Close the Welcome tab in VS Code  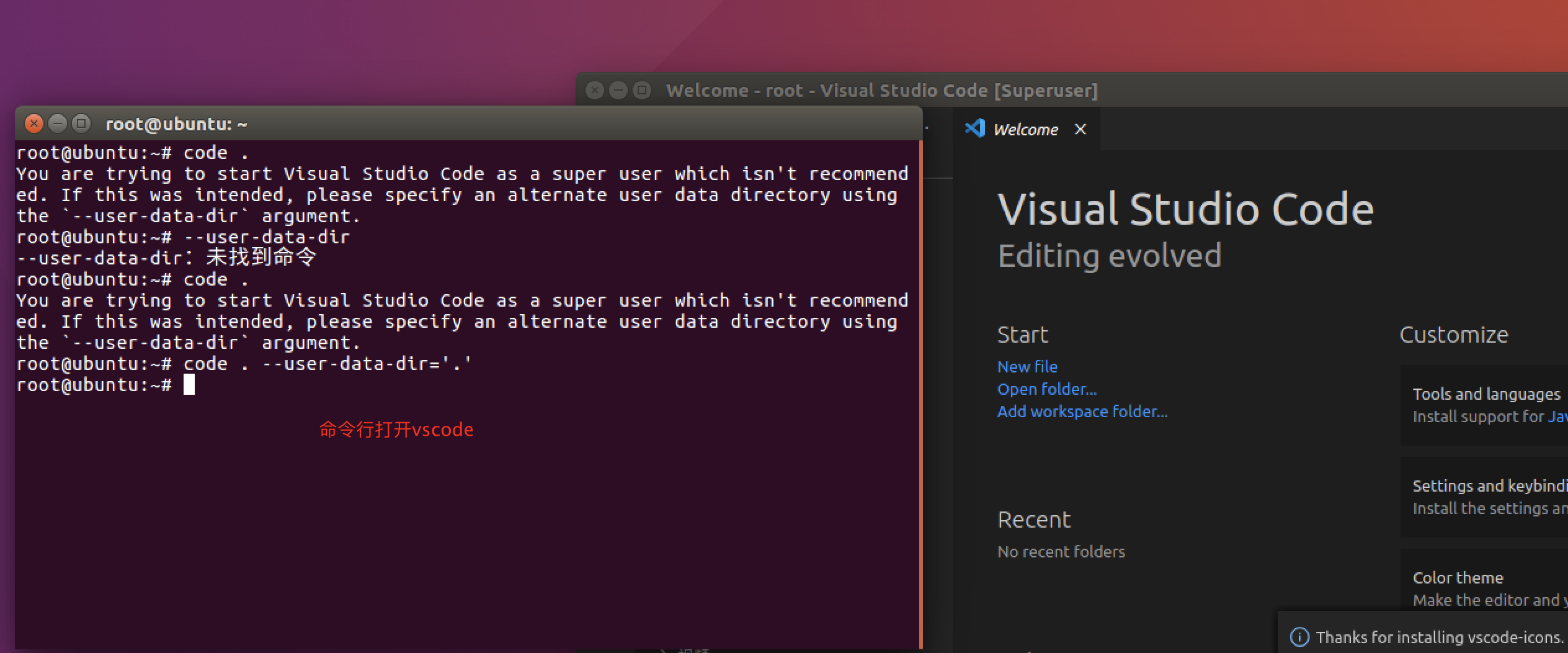click(1080, 129)
